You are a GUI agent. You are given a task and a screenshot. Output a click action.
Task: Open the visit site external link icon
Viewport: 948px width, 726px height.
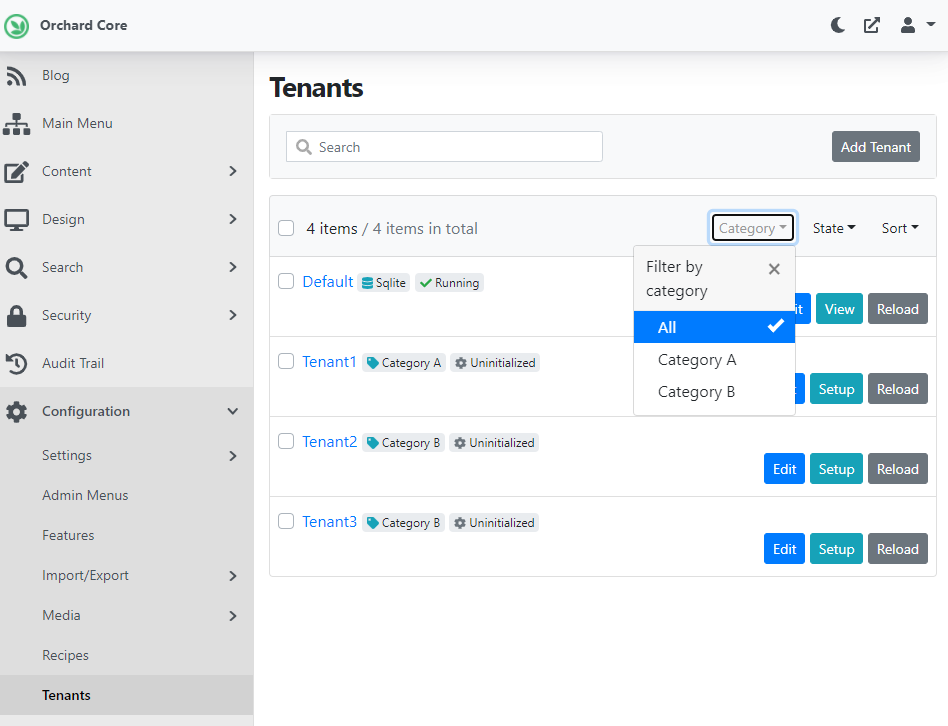[871, 25]
